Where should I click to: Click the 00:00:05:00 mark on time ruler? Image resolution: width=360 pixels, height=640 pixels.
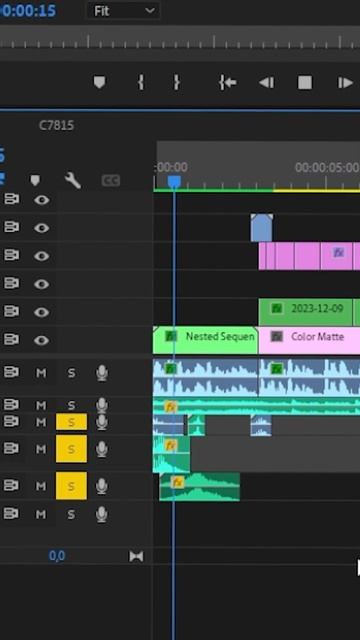(x=327, y=167)
